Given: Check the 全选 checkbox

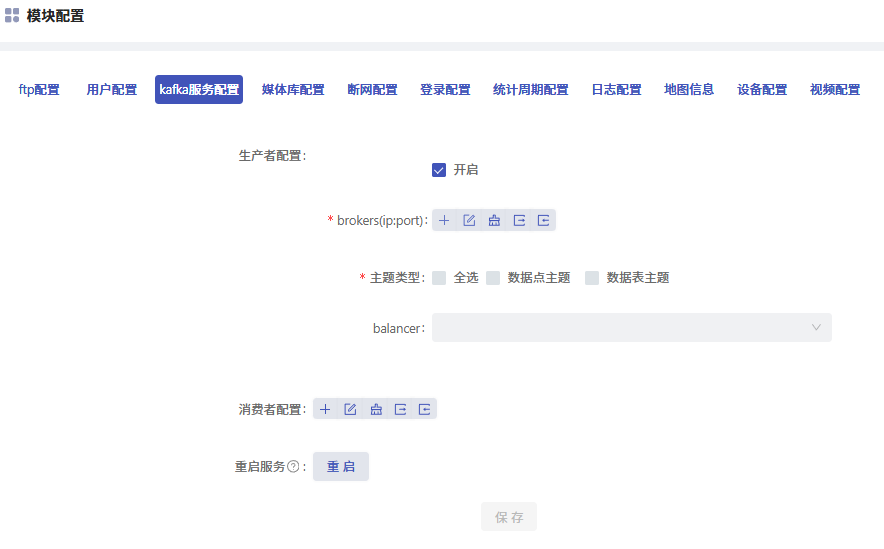Looking at the screenshot, I should coord(439,278).
